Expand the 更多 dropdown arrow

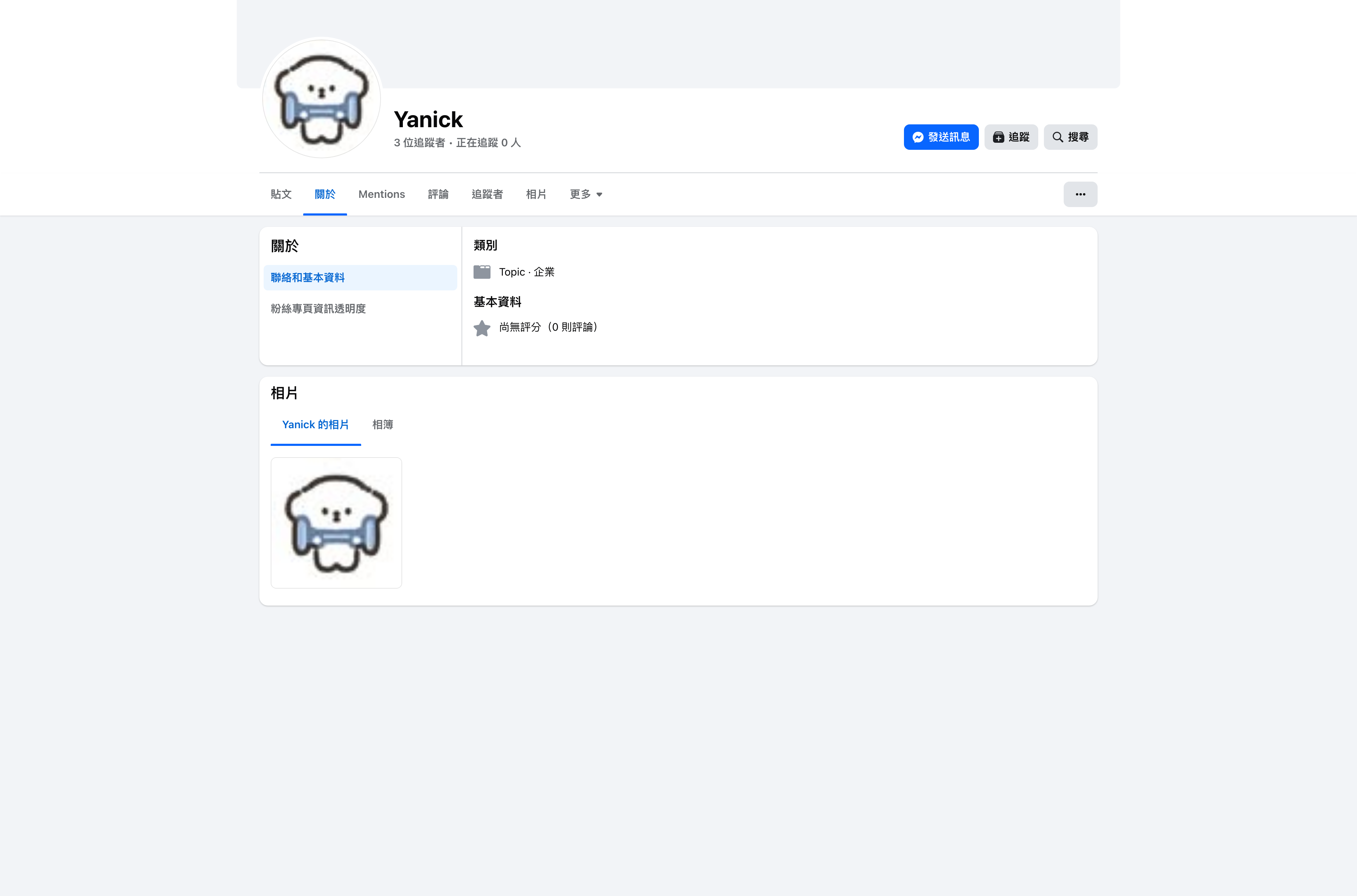click(599, 195)
